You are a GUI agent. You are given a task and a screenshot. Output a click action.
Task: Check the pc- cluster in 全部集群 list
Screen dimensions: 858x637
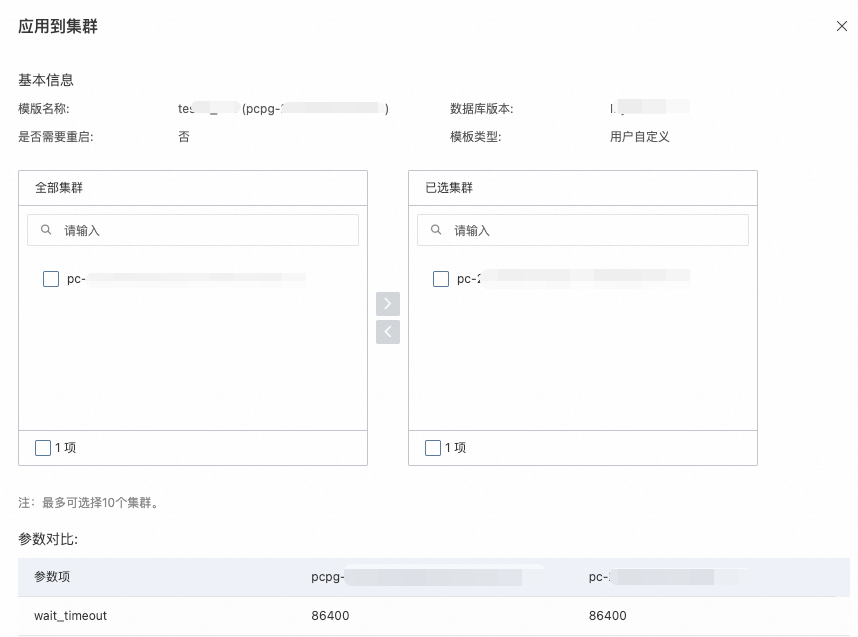51,279
